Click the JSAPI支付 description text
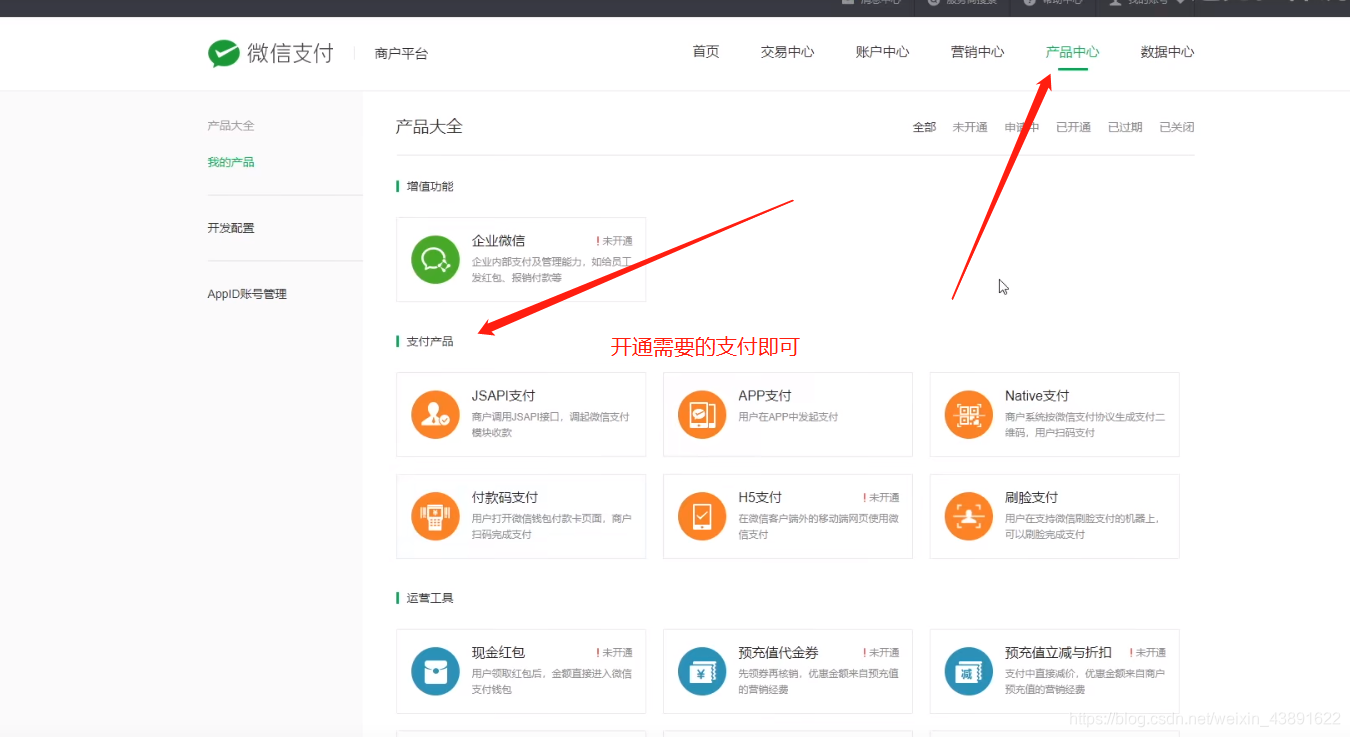Image resolution: width=1350 pixels, height=737 pixels. (x=551, y=425)
